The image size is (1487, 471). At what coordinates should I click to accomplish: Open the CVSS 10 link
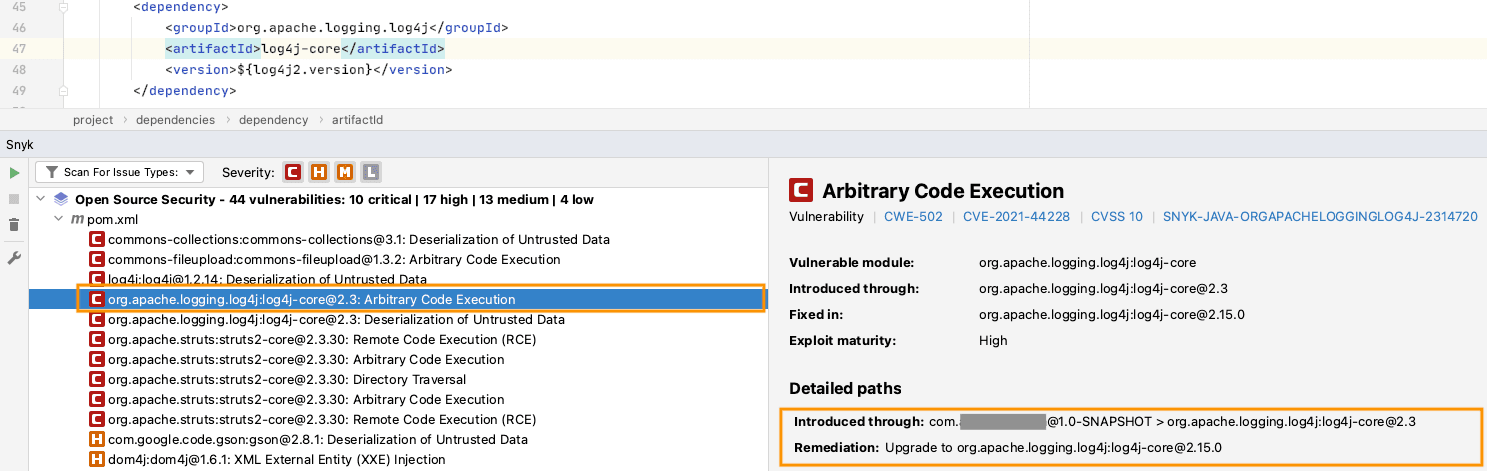1116,216
